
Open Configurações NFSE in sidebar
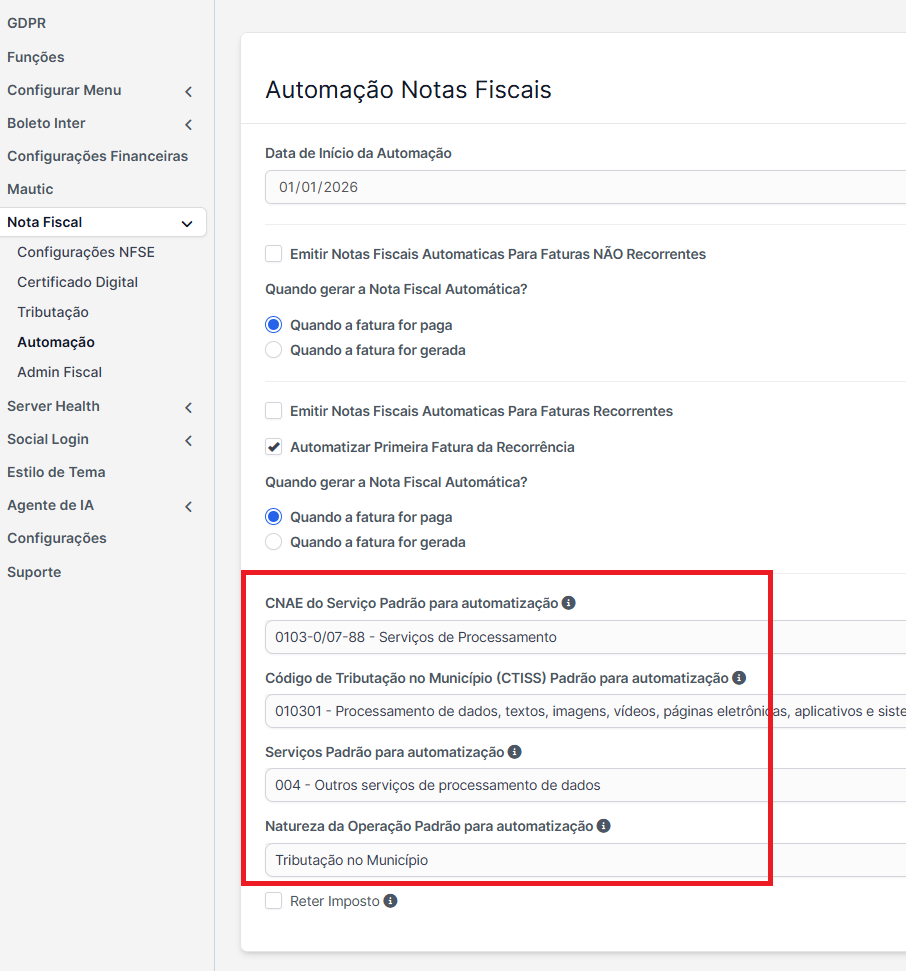coord(86,252)
